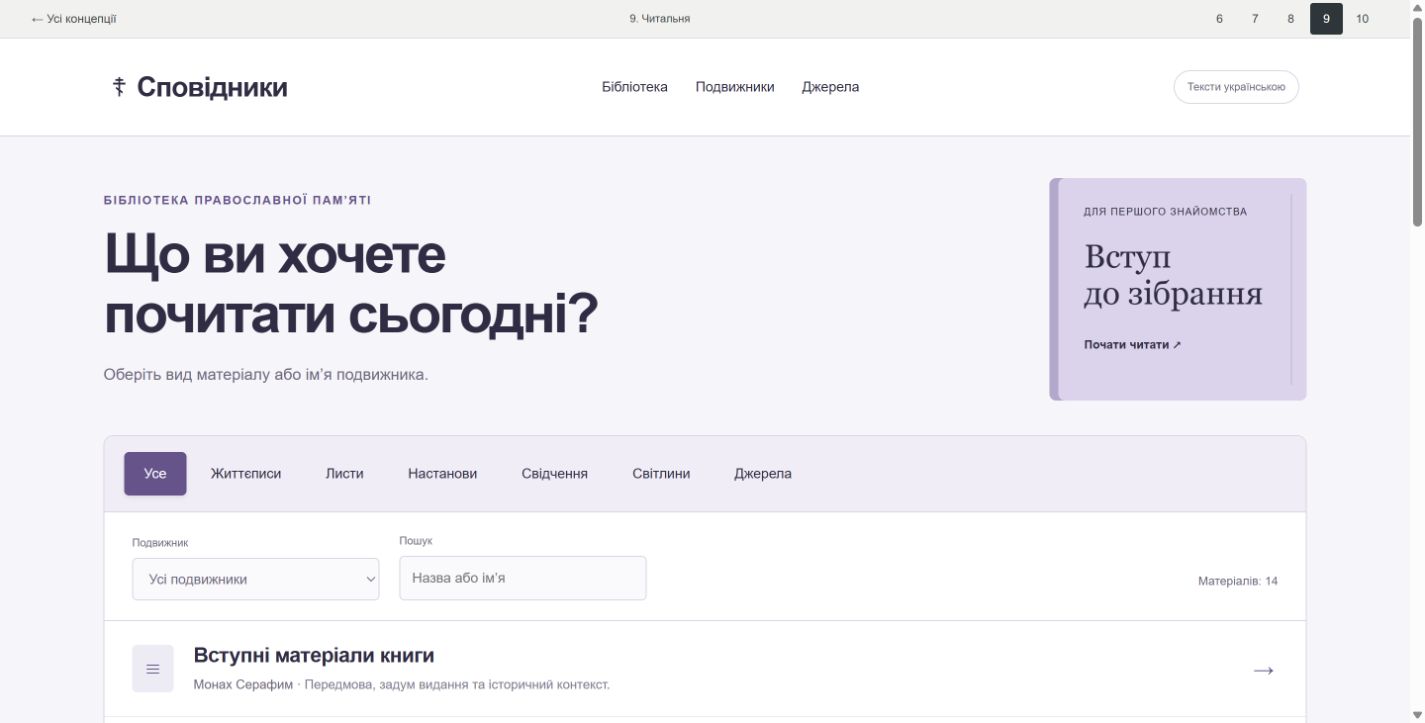This screenshot has width=1425, height=723.
Task: Open concept page 8
Action: [1291, 19]
